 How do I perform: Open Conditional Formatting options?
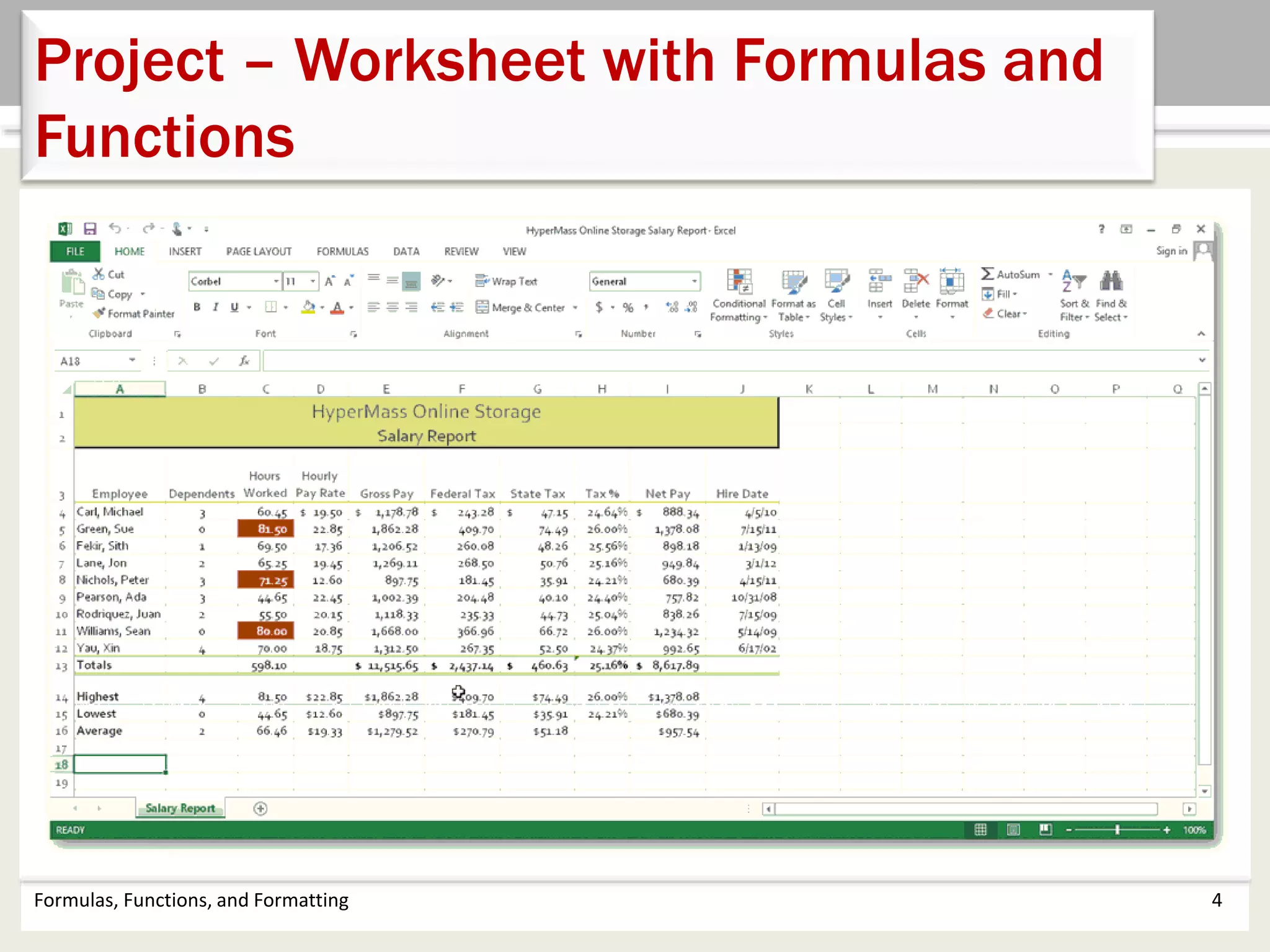pyautogui.click(x=739, y=296)
